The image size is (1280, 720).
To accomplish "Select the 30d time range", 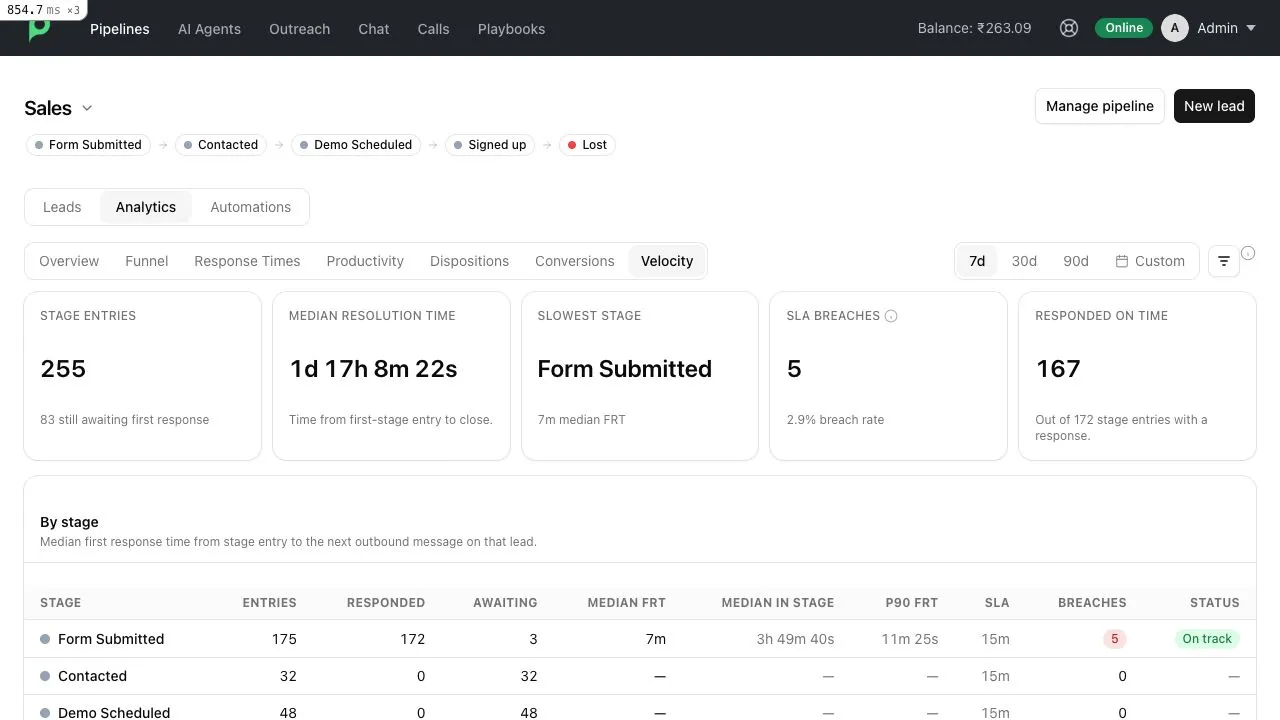I will pyautogui.click(x=1024, y=261).
